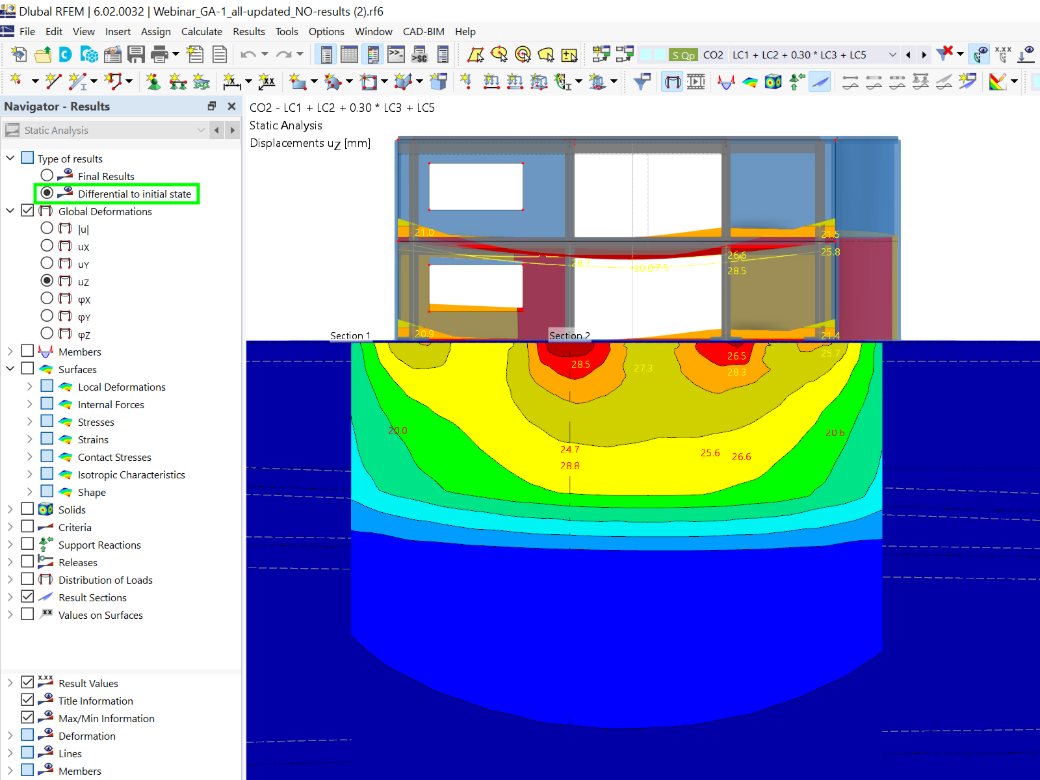
Task: Open the Calculate menu
Action: (202, 31)
